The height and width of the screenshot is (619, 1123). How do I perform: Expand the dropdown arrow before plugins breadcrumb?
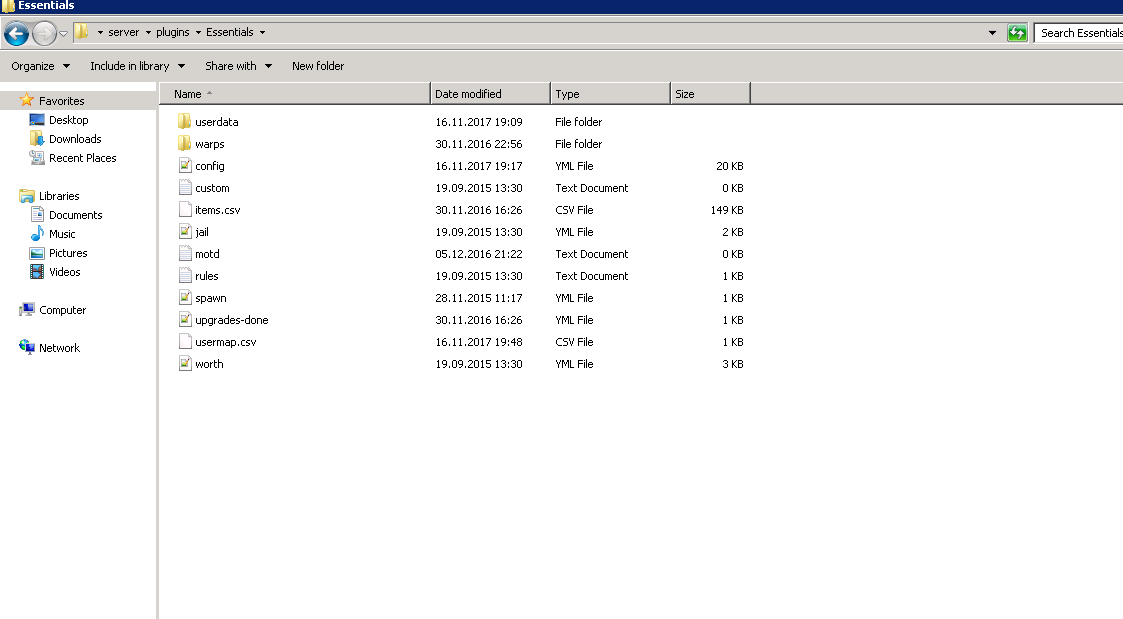point(148,32)
